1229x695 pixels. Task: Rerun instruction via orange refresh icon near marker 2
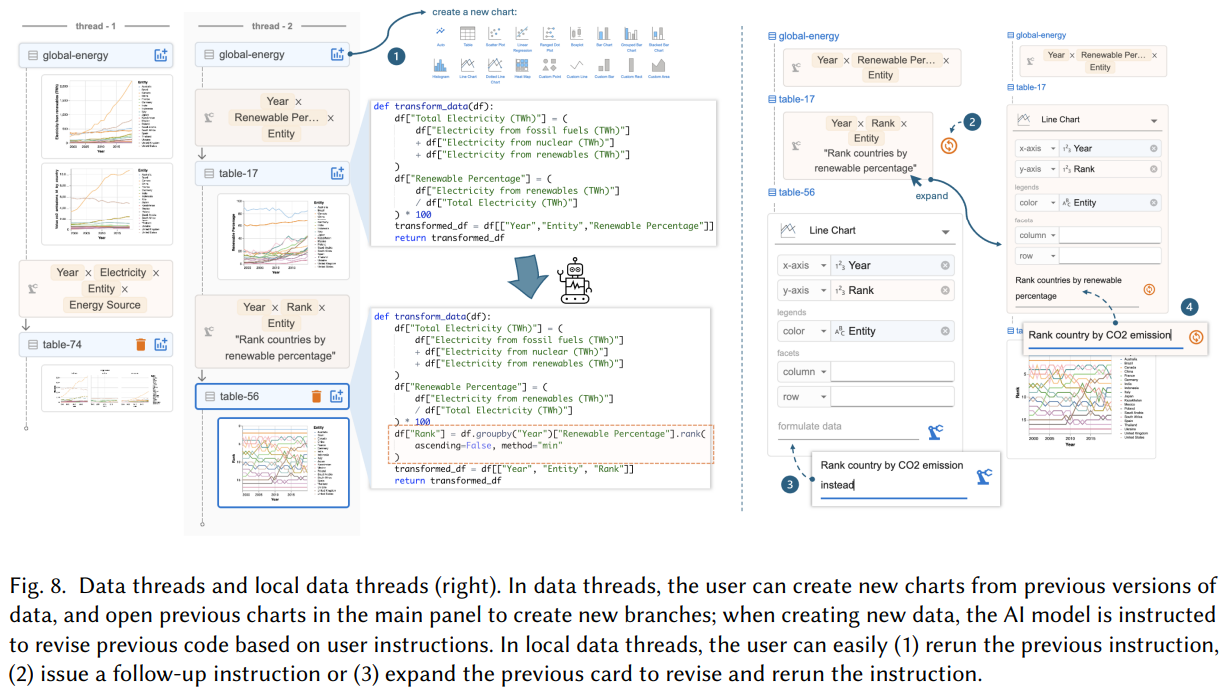tap(950, 145)
